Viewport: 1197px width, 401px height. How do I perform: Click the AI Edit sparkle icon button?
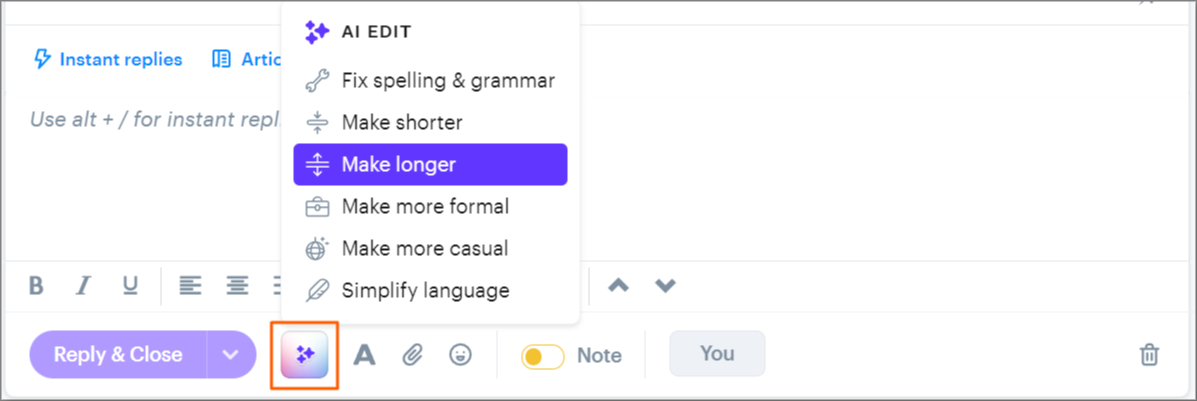coord(306,355)
